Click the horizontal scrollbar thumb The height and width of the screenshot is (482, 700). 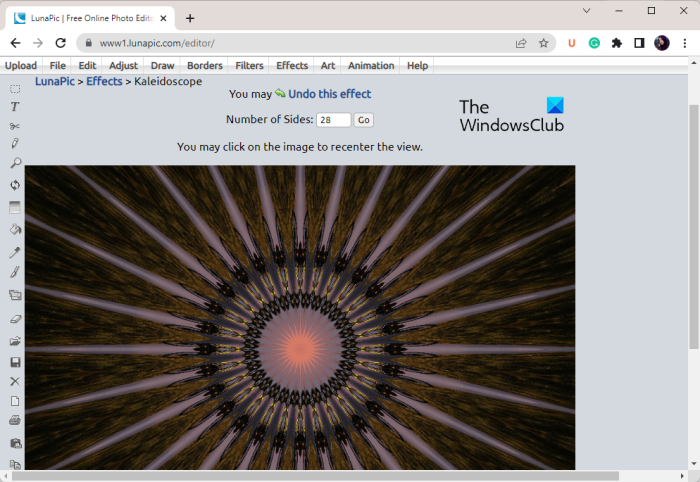(x=315, y=476)
